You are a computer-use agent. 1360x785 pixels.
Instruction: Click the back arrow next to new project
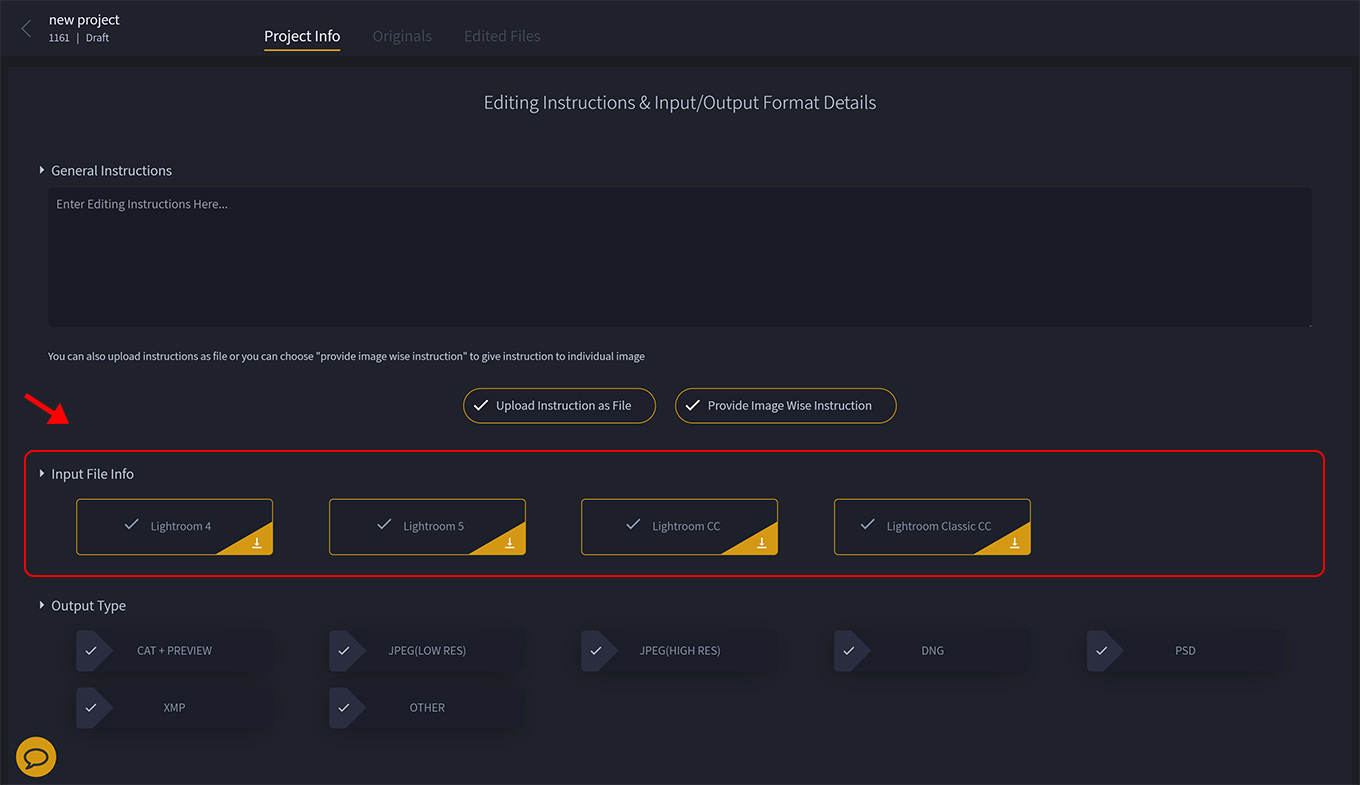pos(25,28)
